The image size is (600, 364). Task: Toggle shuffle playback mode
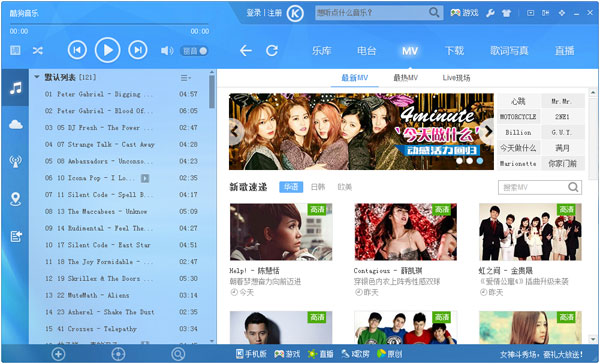coord(38,50)
